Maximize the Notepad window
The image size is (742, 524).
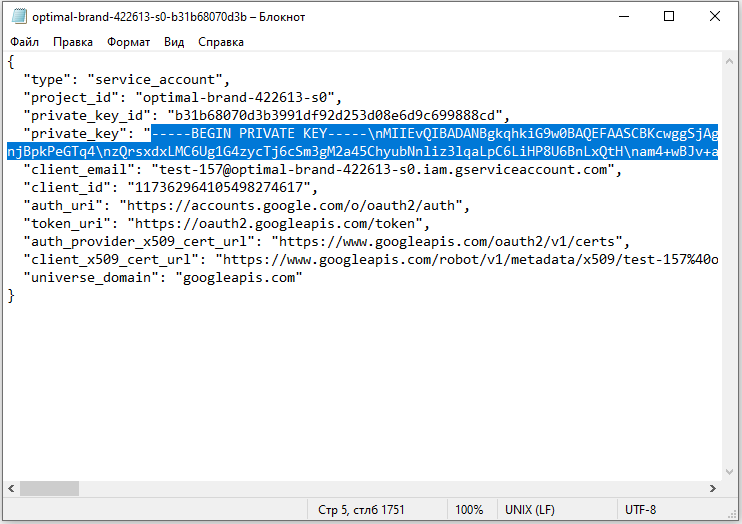[x=668, y=16]
